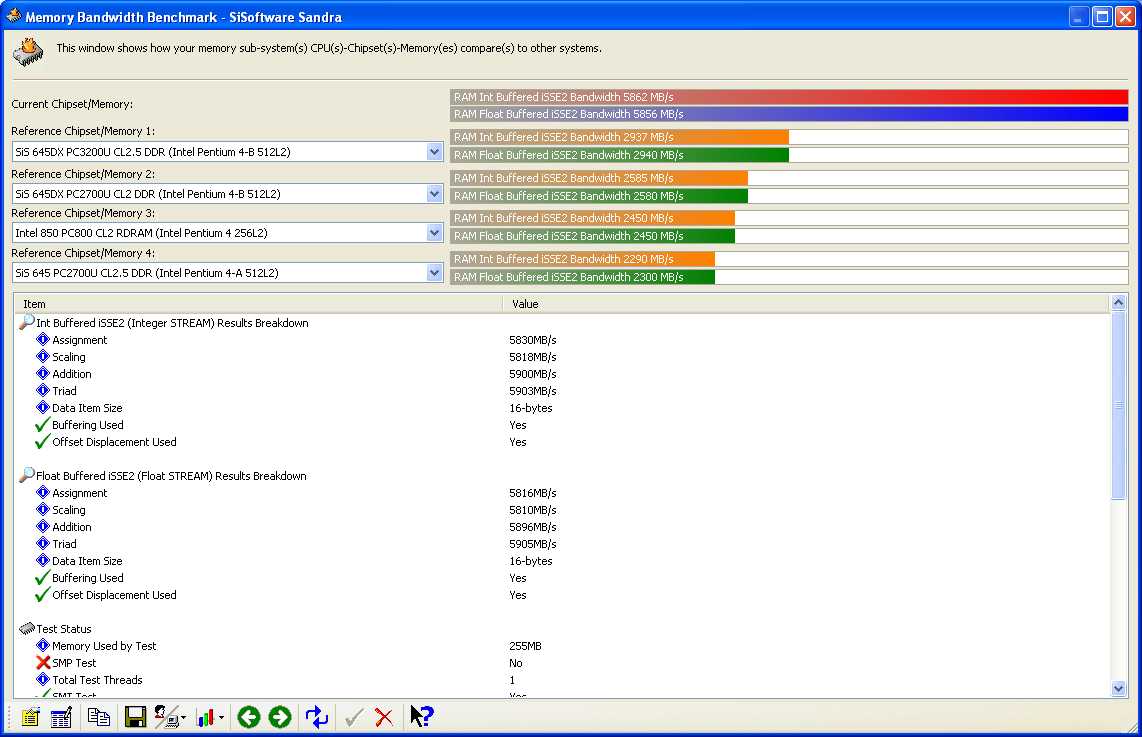Click the bar chart icon

(x=205, y=718)
